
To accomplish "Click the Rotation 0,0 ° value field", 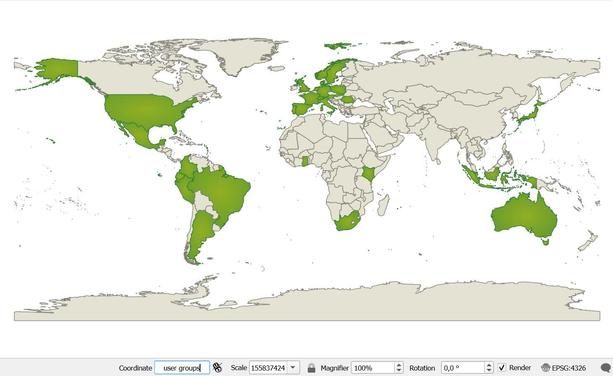I will coord(463,368).
